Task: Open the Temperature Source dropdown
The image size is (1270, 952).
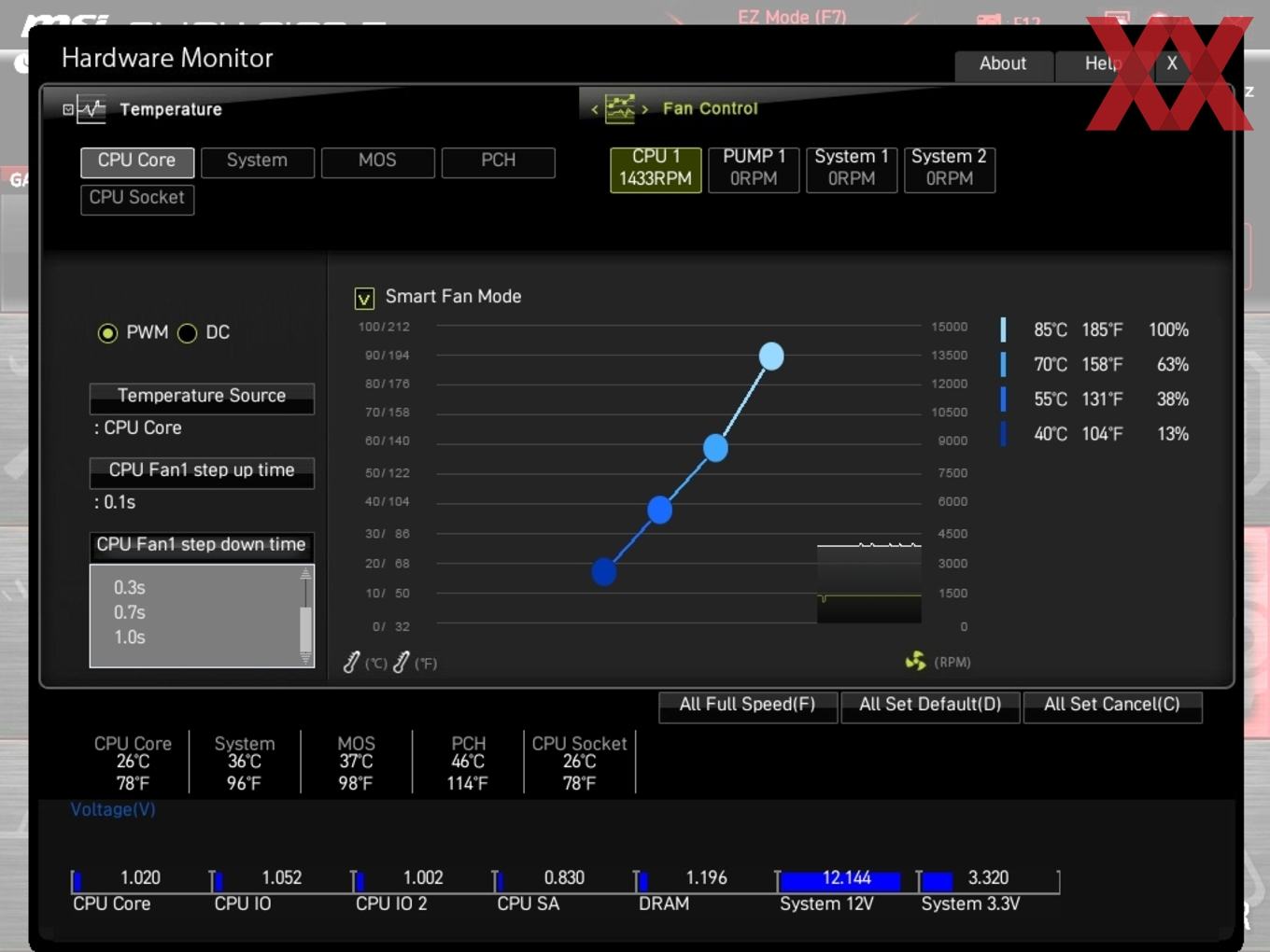Action: [202, 398]
